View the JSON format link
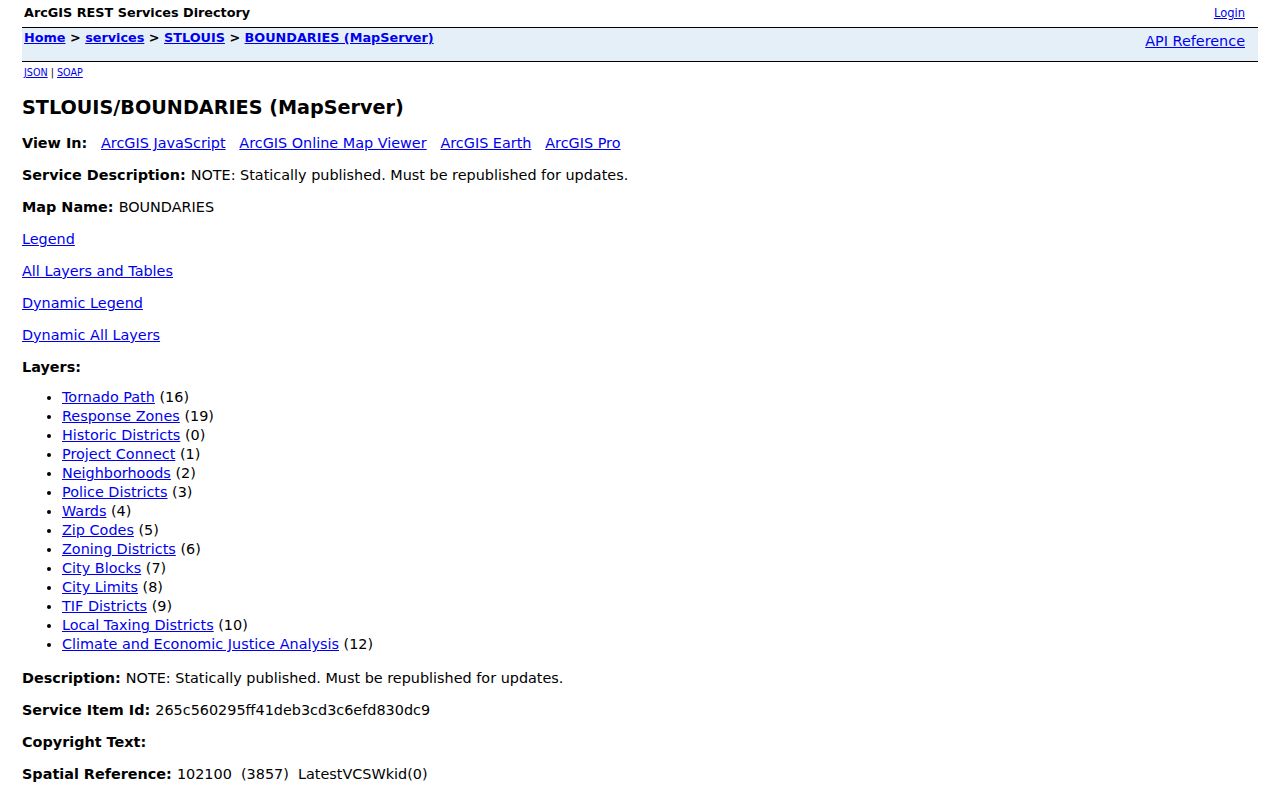This screenshot has width=1280, height=800. 35,72
